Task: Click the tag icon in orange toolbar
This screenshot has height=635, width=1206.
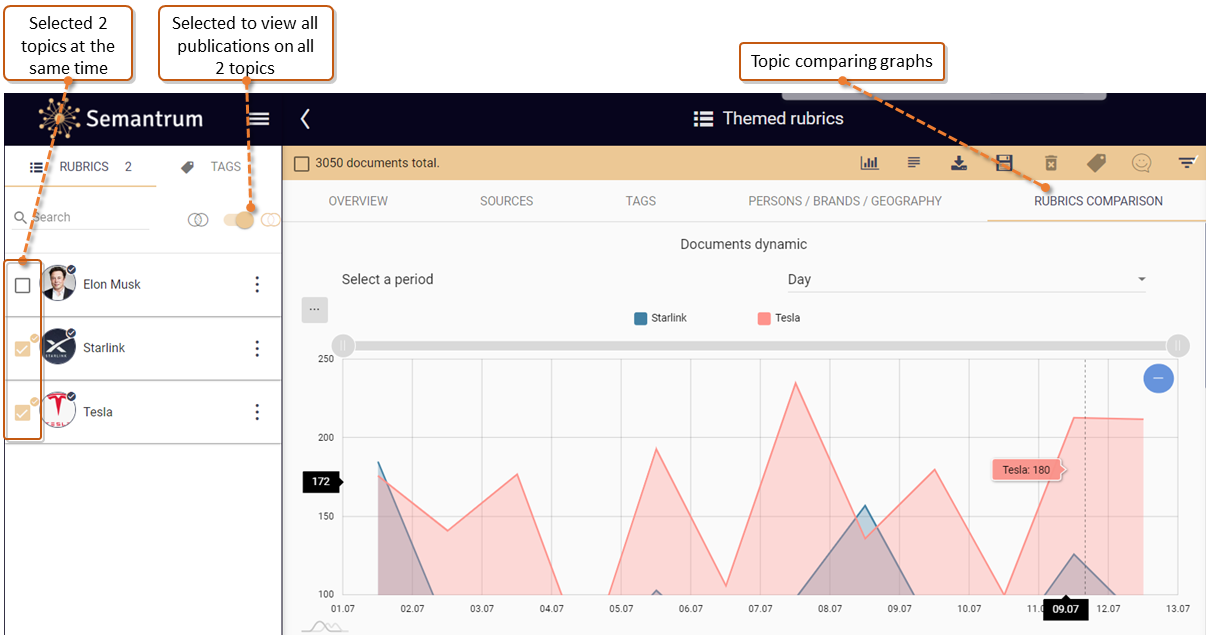Action: (1096, 163)
